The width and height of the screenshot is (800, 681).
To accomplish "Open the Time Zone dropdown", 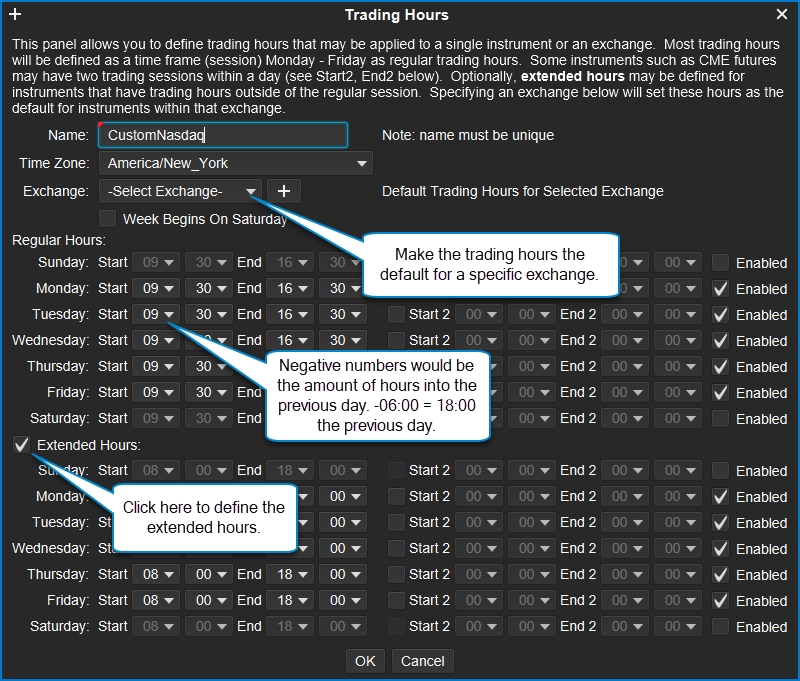I will coord(235,163).
